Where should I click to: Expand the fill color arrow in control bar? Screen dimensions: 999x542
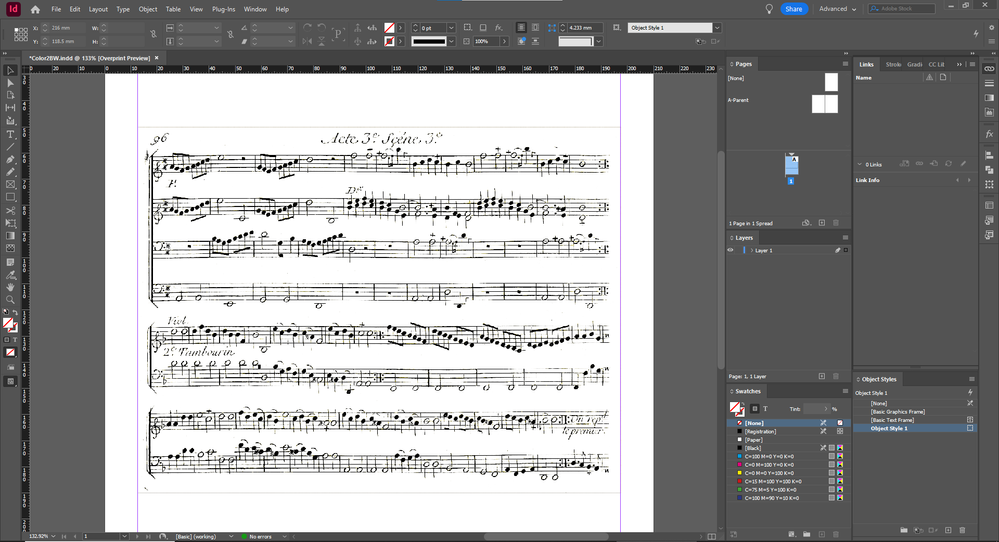point(400,28)
